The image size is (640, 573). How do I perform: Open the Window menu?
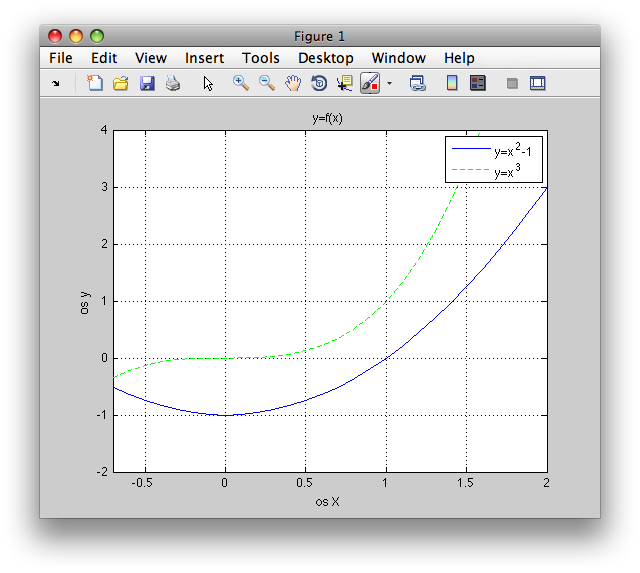click(x=398, y=58)
